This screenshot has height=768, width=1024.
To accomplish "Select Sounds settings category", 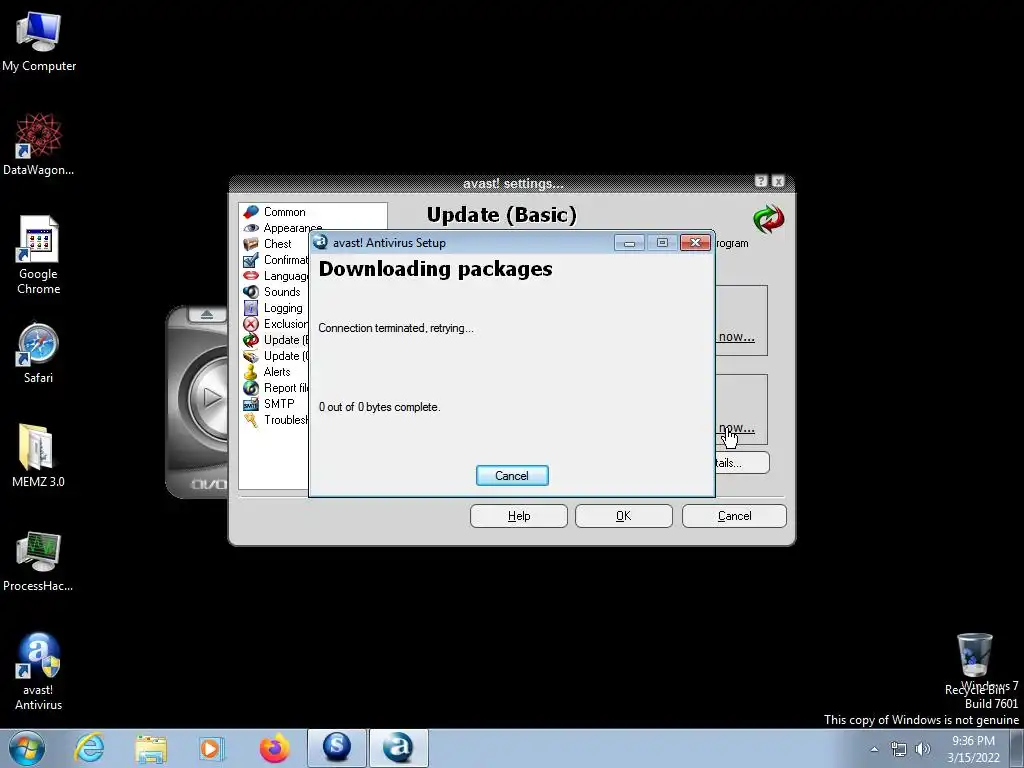I will [x=282, y=292].
